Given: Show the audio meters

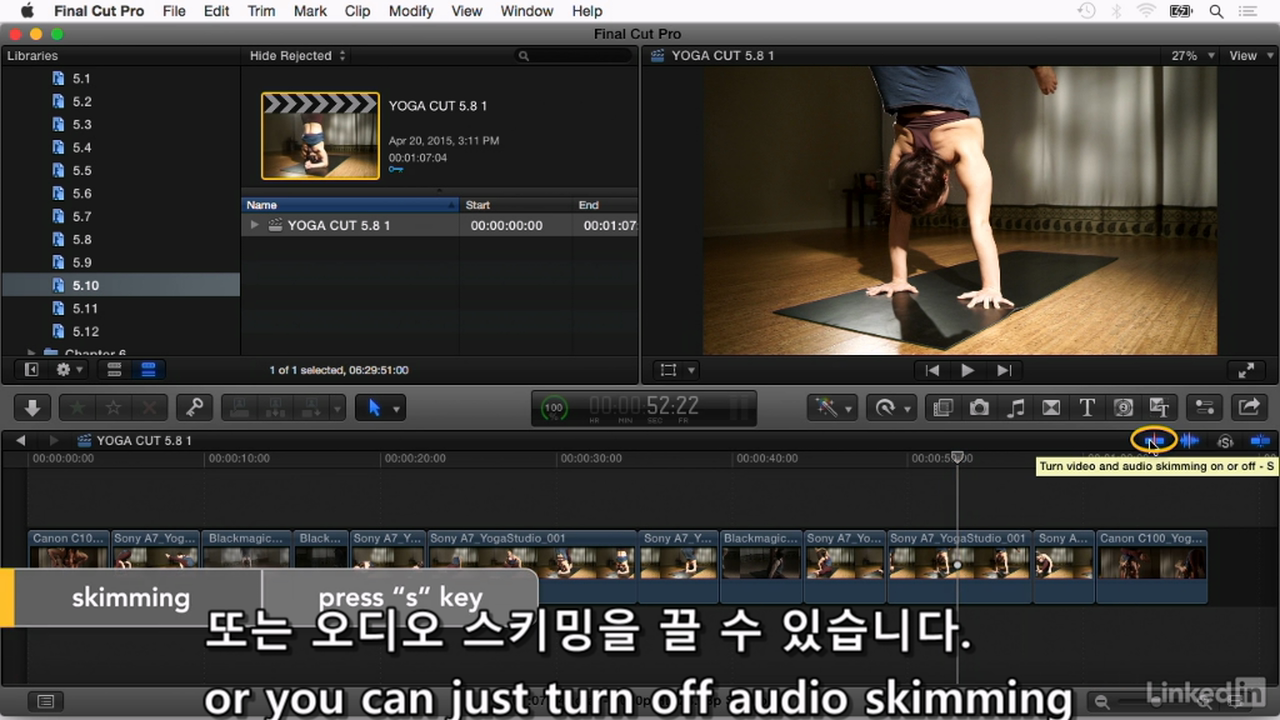Looking at the screenshot, I should (738, 408).
